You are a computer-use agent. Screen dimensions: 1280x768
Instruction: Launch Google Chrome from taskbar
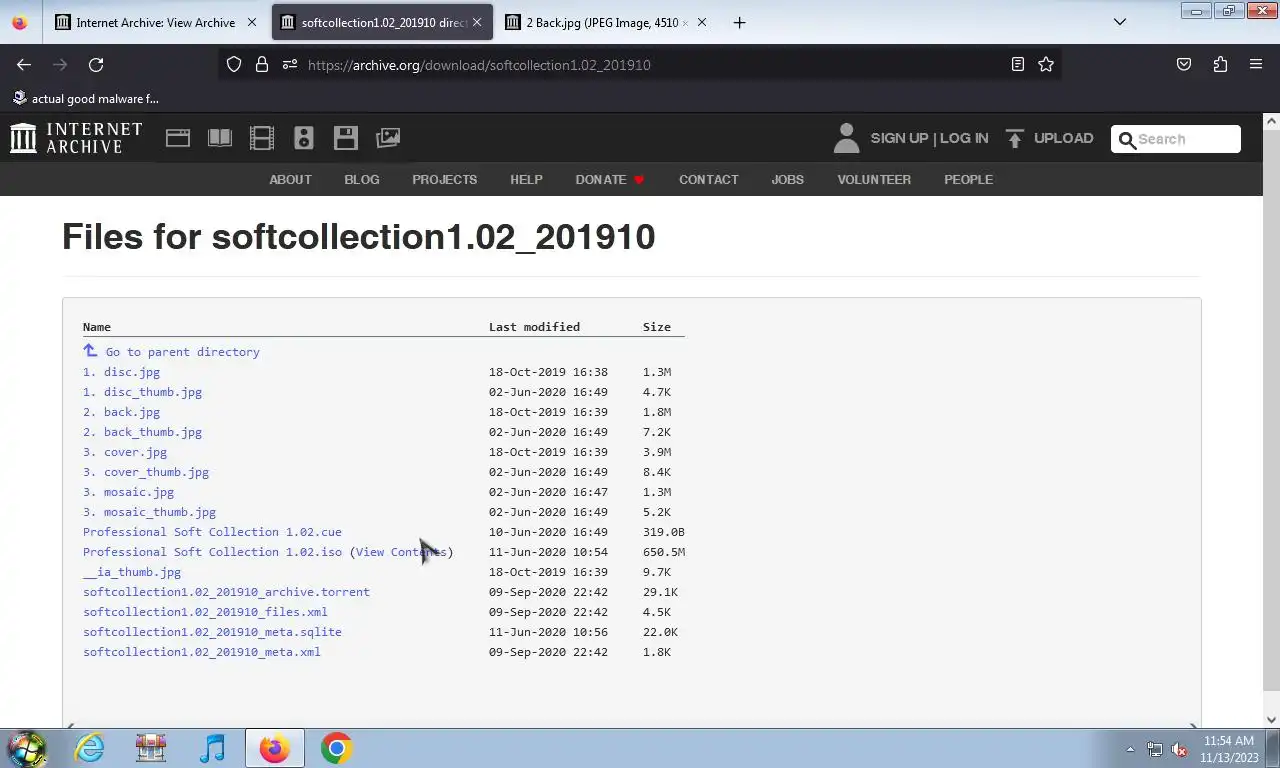click(336, 748)
